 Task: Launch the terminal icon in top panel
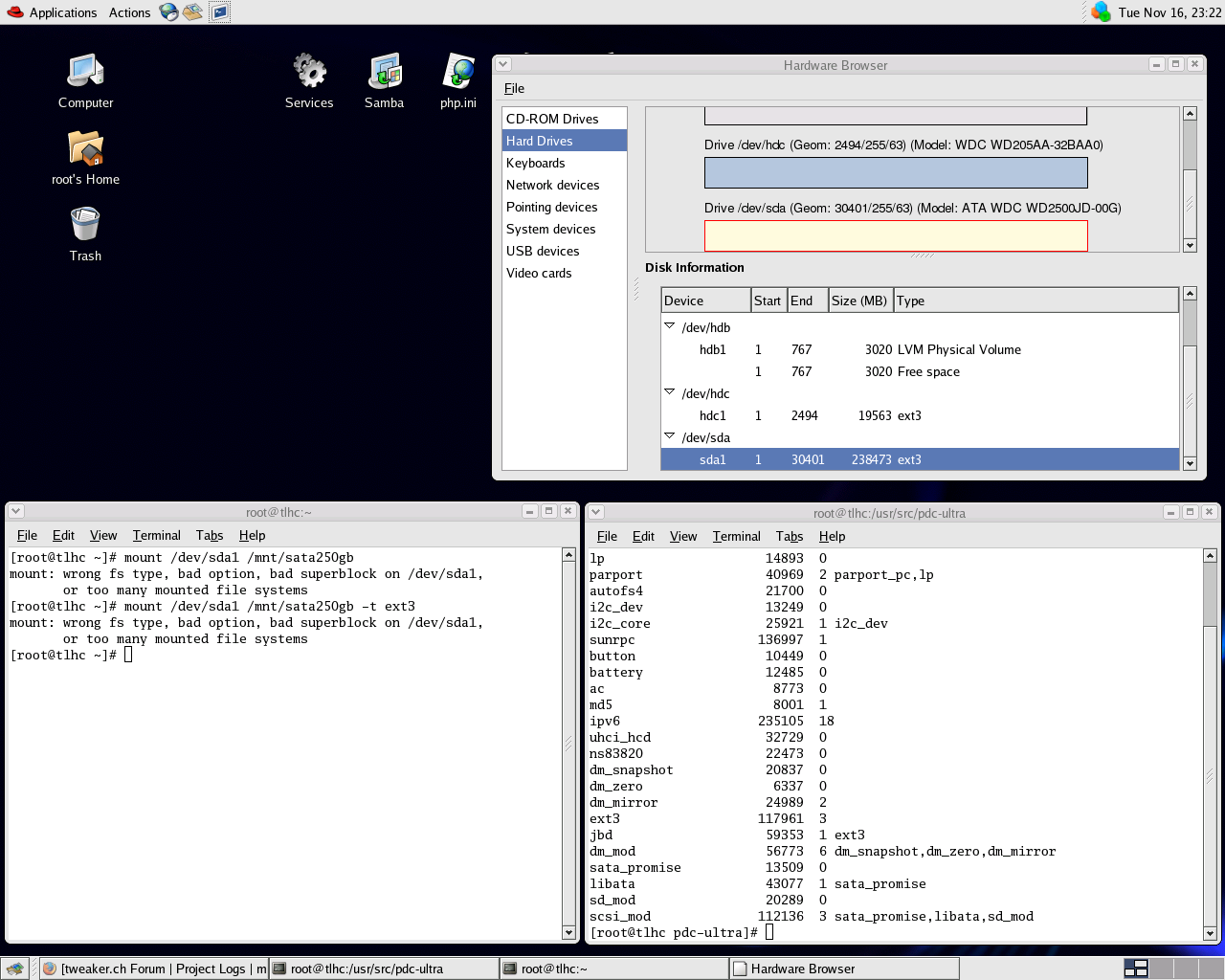[220, 12]
